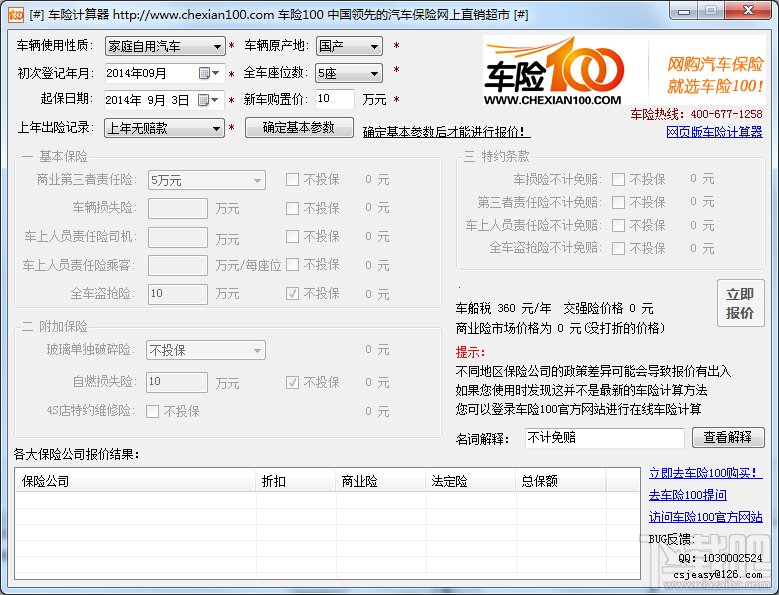779x595 pixels.
Task: Open the 网页版车险计算器 link
Action: (x=714, y=132)
